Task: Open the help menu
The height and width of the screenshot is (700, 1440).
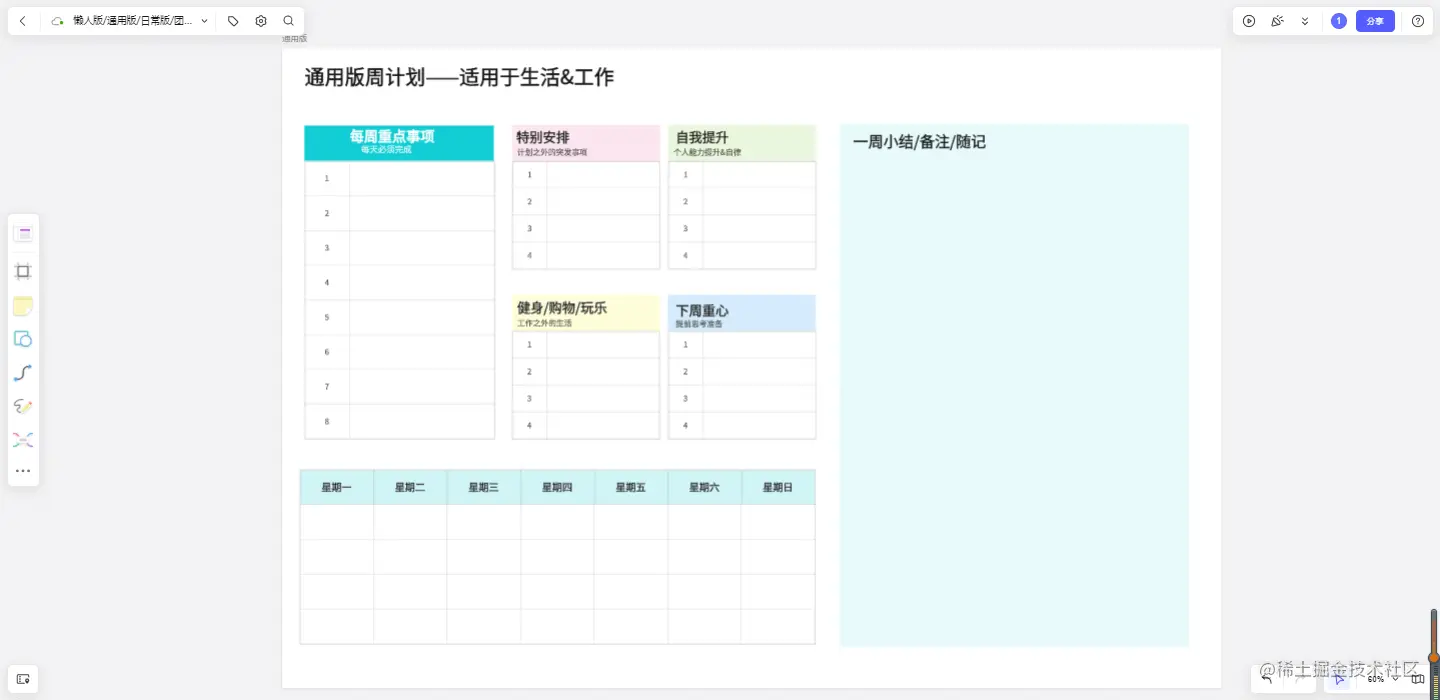Action: (1417, 20)
